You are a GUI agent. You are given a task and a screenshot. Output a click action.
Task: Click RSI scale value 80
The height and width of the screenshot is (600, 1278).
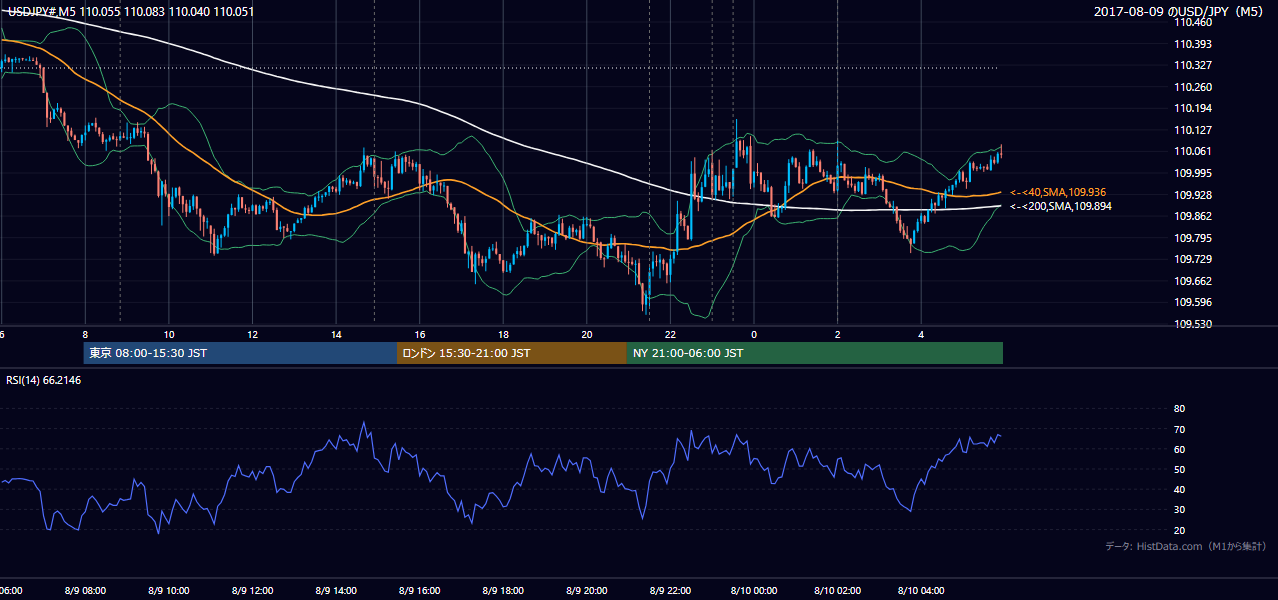point(1179,409)
